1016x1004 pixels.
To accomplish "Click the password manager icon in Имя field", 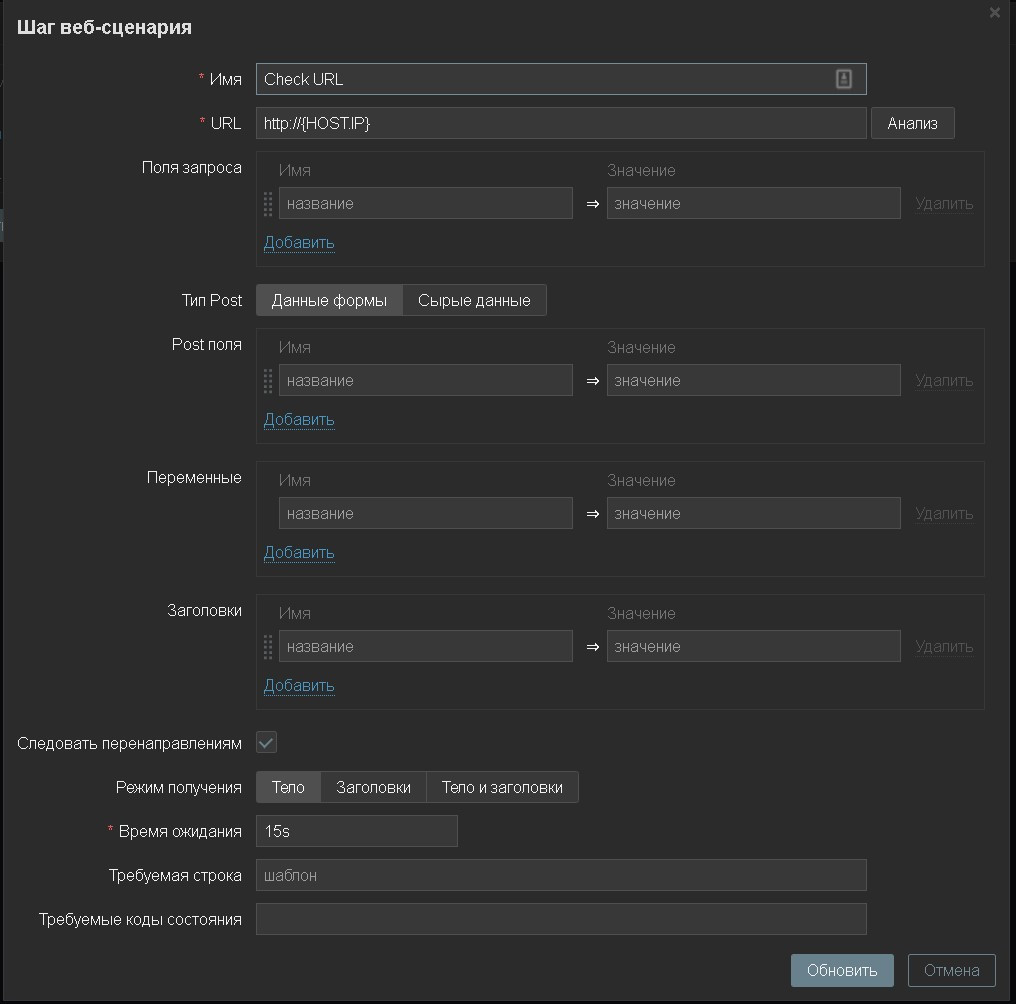I will click(843, 79).
